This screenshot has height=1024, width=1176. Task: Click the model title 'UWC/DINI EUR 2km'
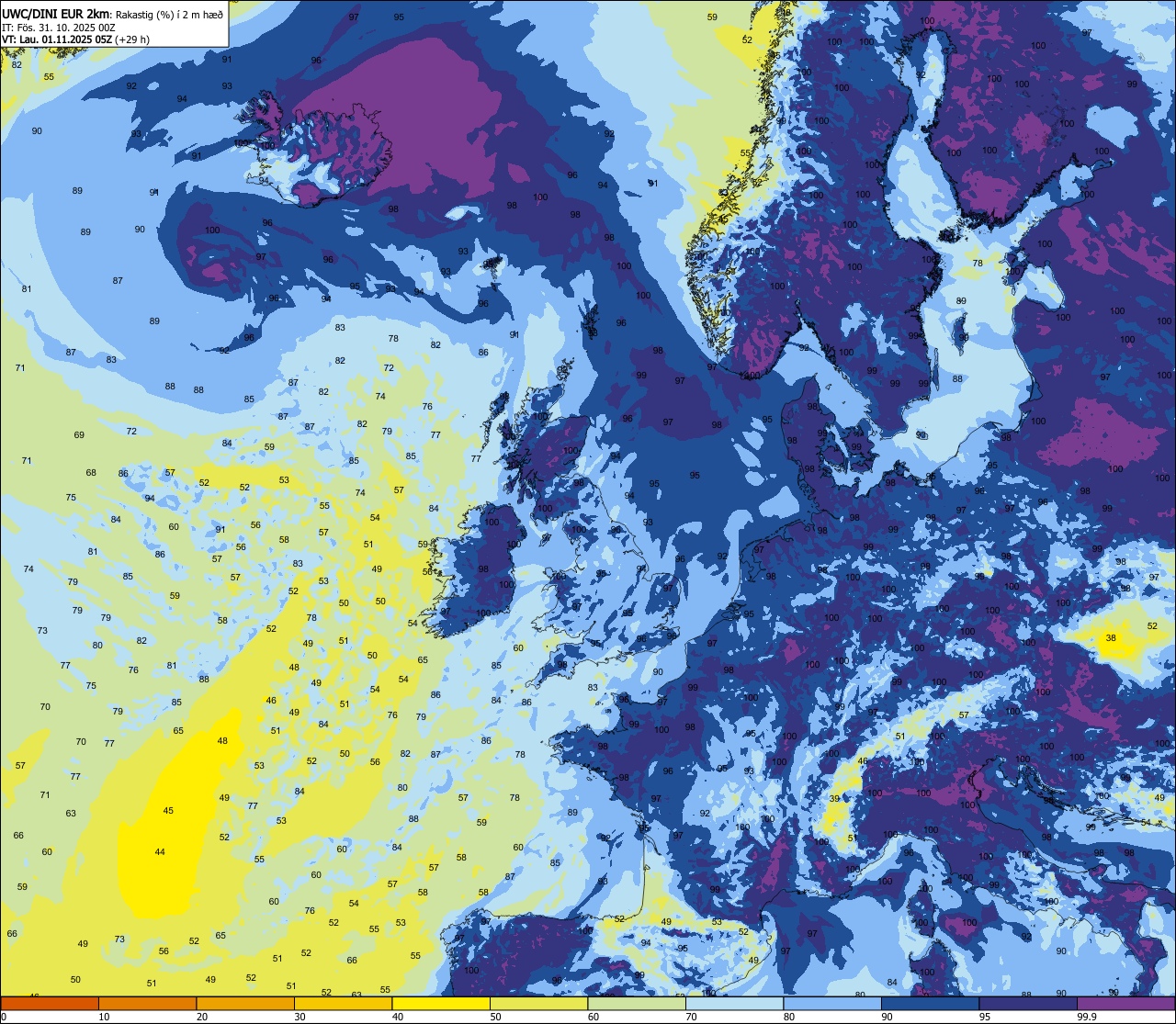tap(56, 13)
